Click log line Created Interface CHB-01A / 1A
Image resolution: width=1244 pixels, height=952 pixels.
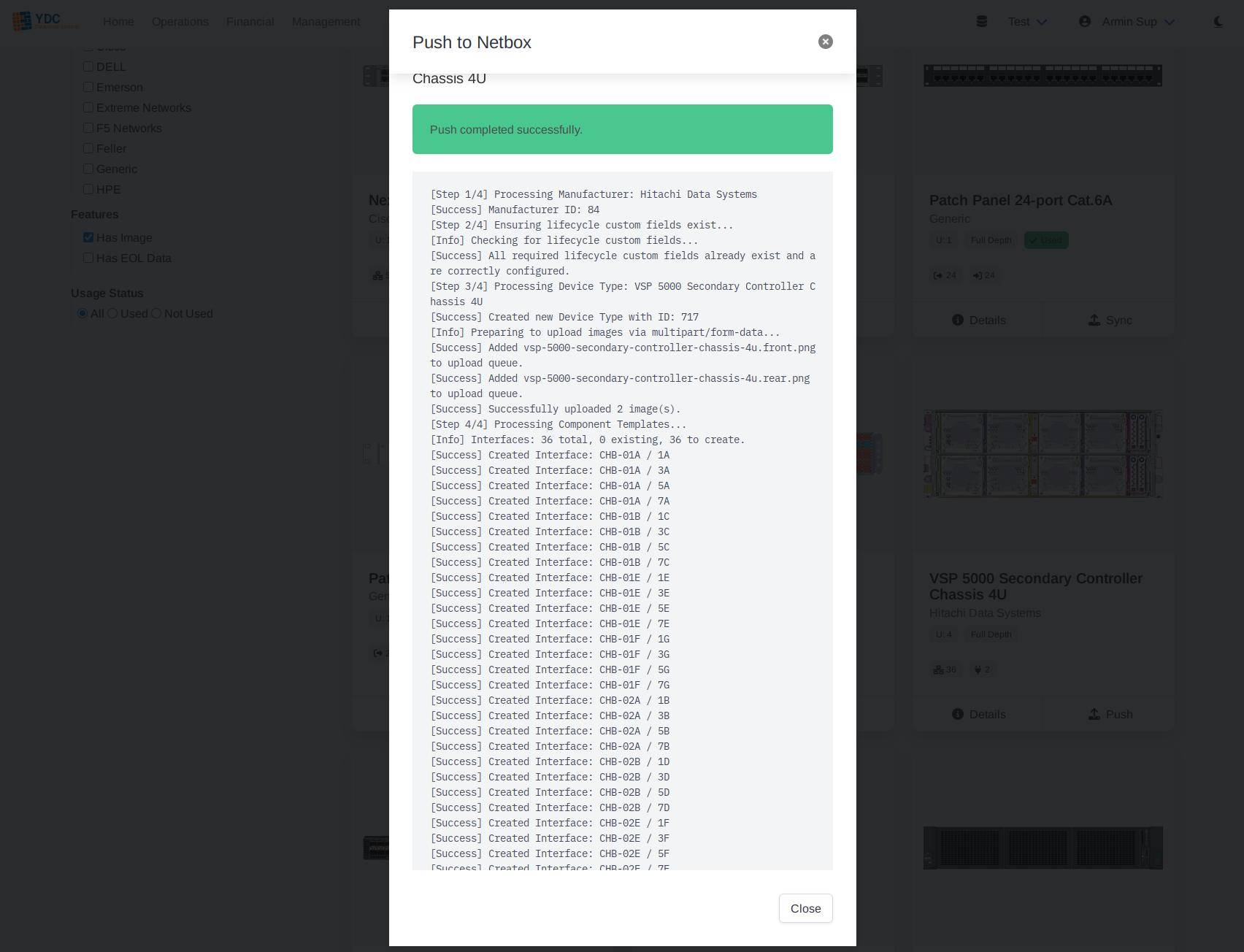pyautogui.click(x=550, y=455)
